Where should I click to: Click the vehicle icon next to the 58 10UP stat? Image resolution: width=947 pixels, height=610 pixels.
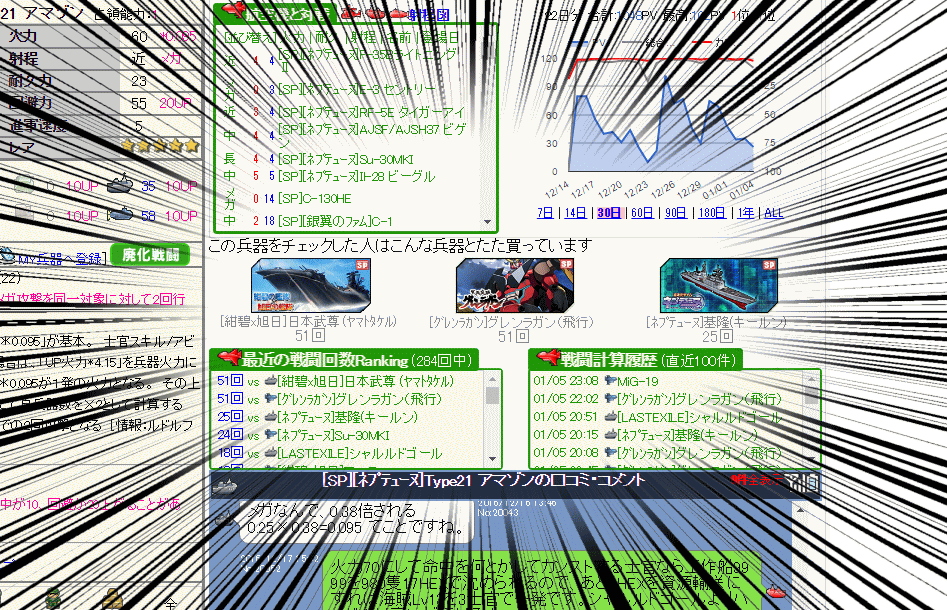(x=120, y=214)
